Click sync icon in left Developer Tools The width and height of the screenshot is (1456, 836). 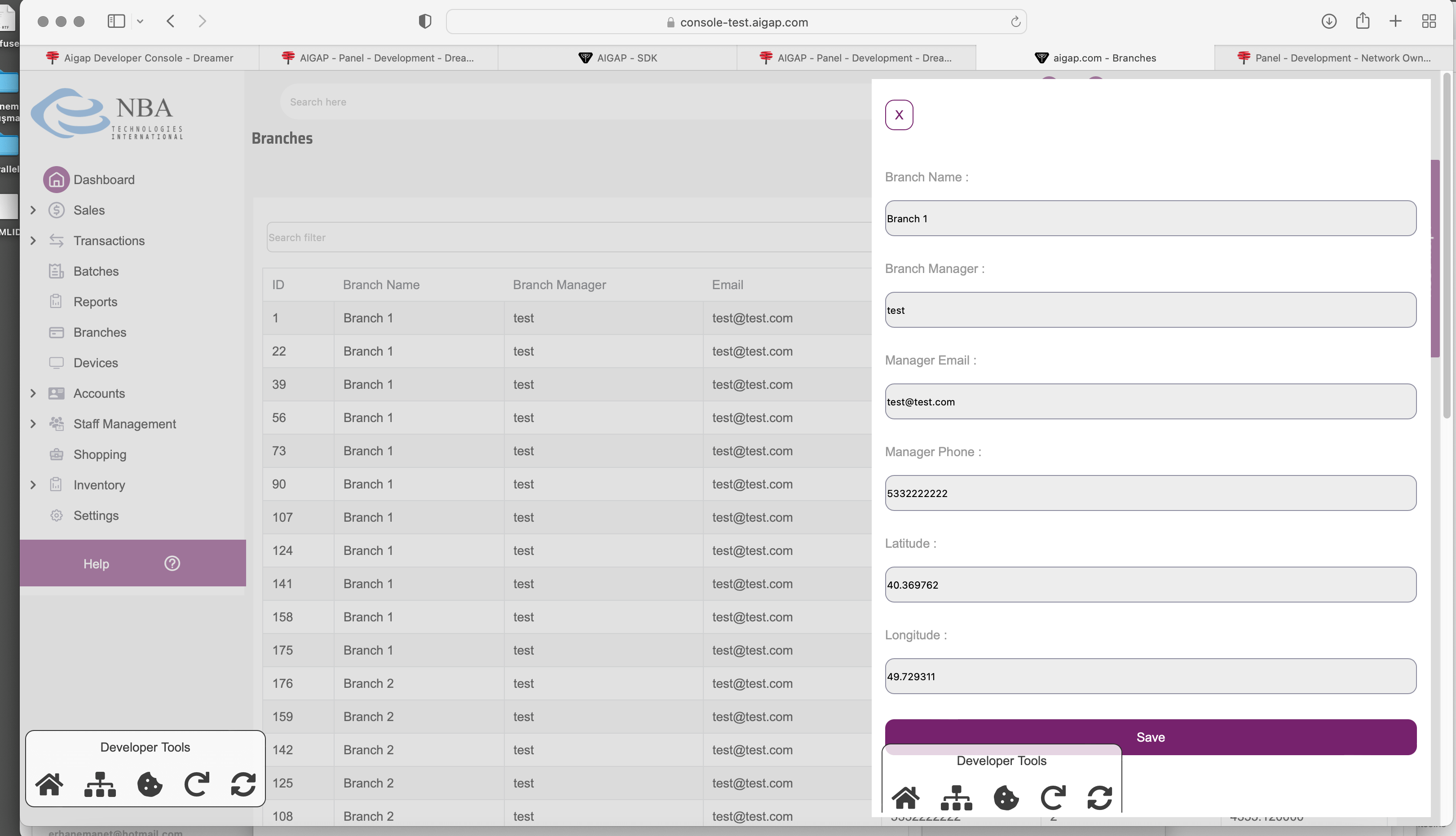click(243, 784)
